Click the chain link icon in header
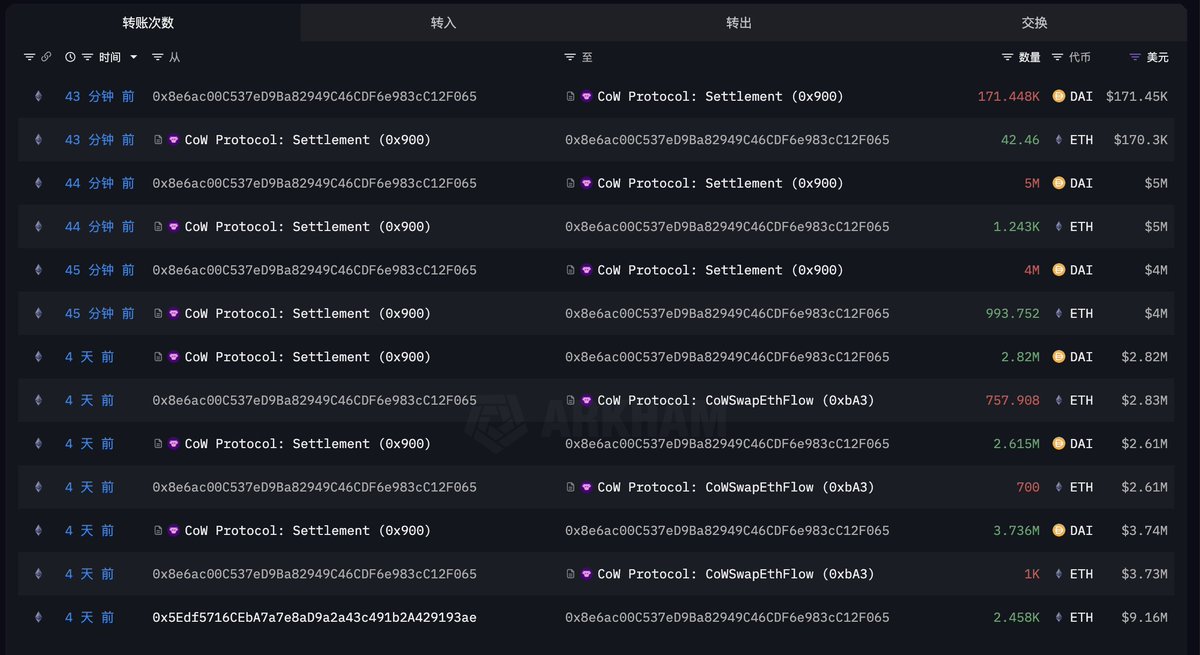1200x655 pixels. tap(45, 58)
